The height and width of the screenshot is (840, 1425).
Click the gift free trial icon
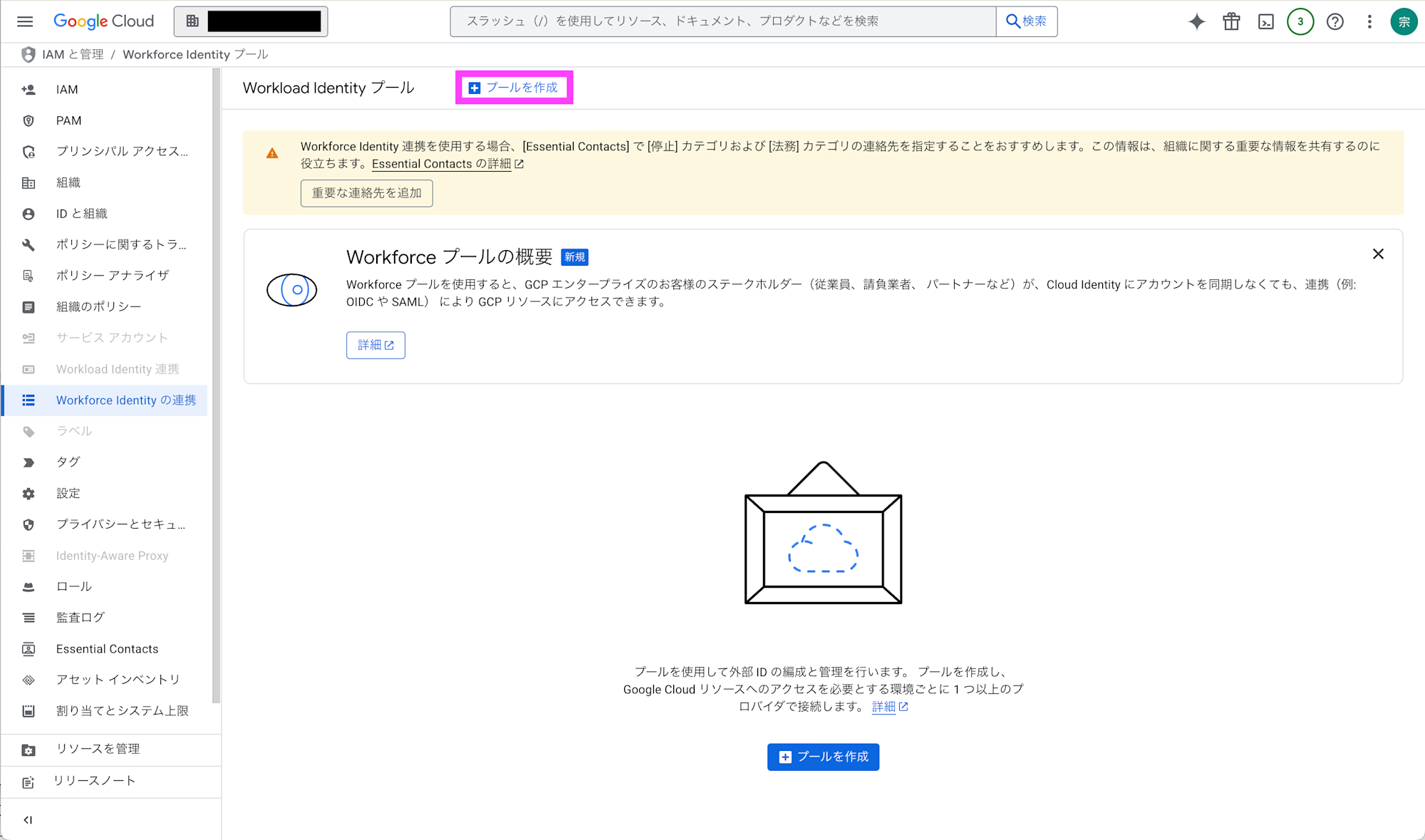1231,21
